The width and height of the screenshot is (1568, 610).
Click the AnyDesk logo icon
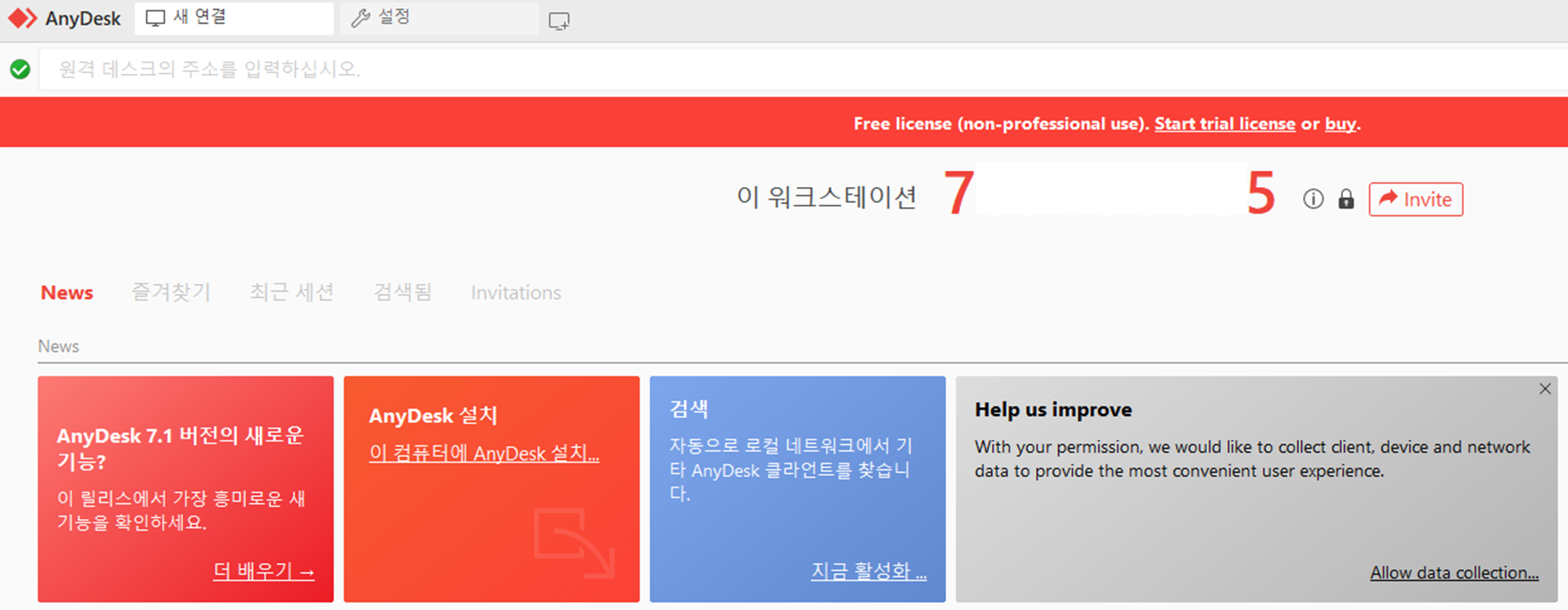[23, 19]
